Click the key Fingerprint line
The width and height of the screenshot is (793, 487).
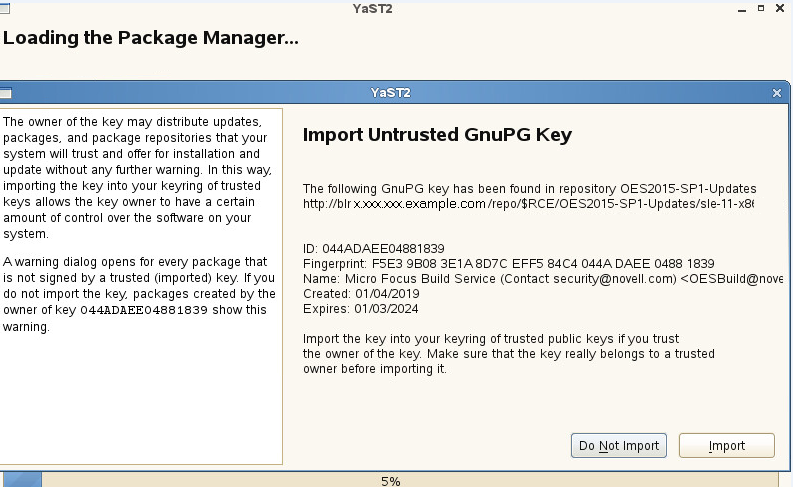click(x=508, y=264)
